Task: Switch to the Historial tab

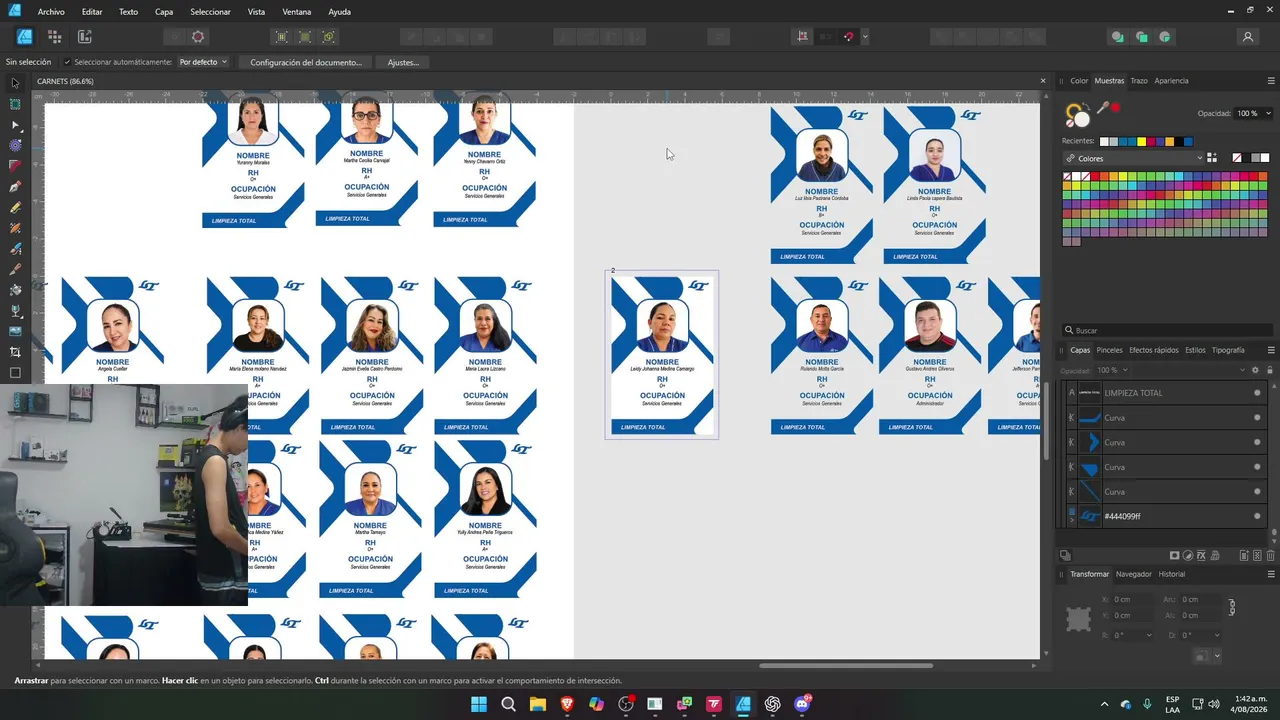Action: pos(1172,574)
